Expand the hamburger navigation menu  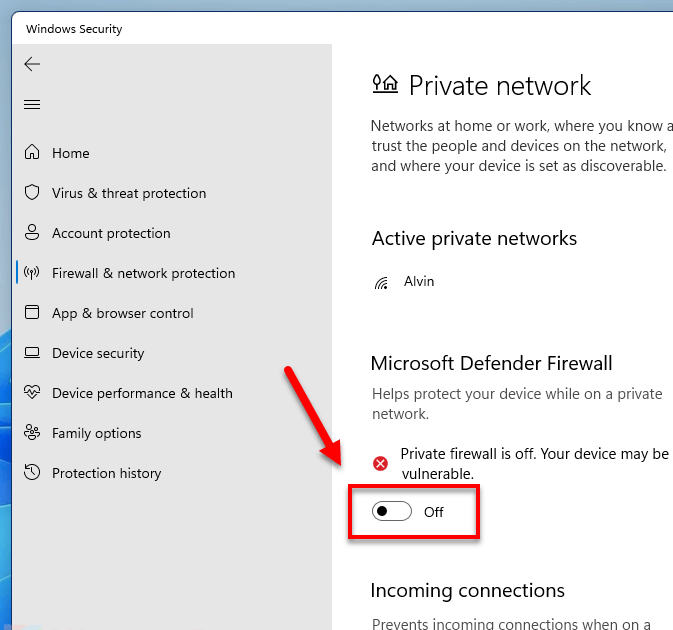(x=32, y=104)
